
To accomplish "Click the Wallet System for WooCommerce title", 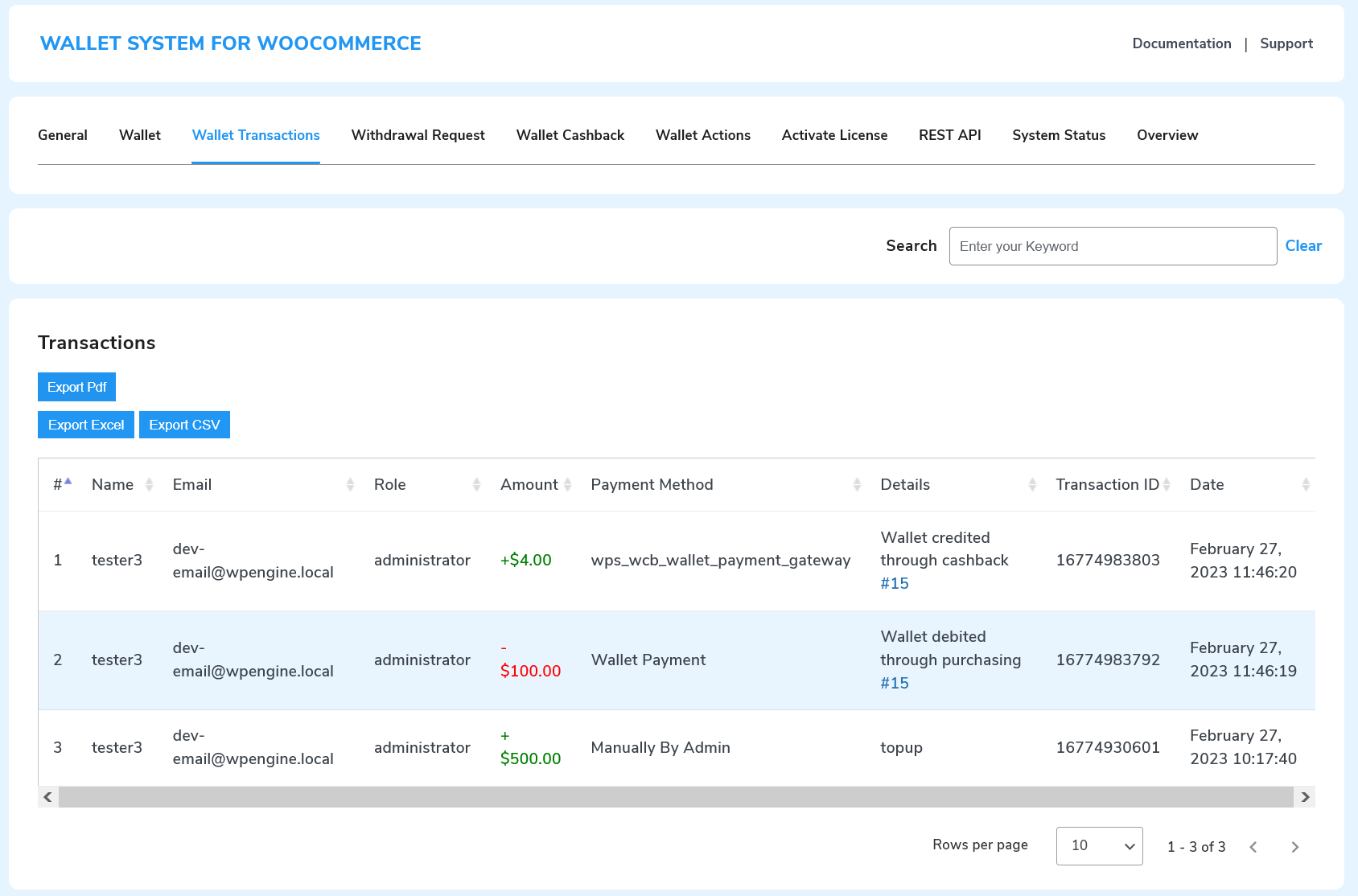I will tap(231, 43).
